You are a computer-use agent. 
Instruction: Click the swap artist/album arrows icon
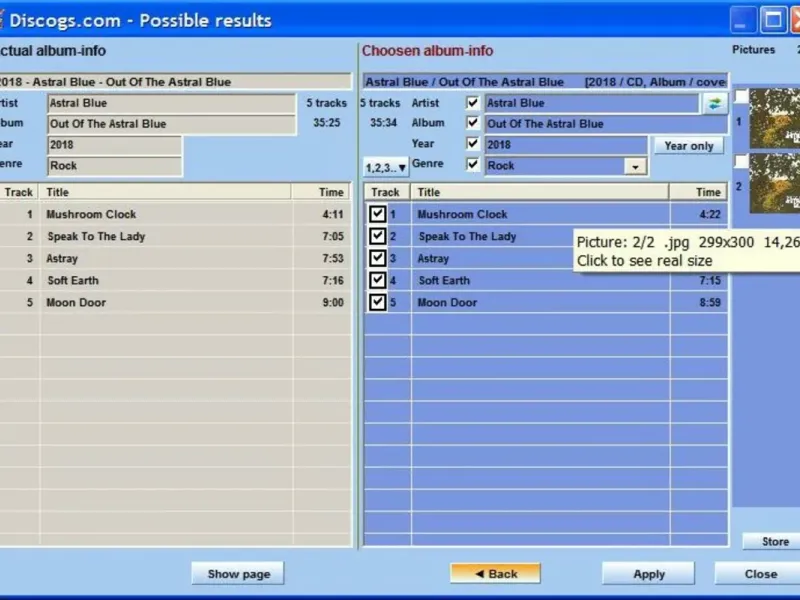coord(714,104)
